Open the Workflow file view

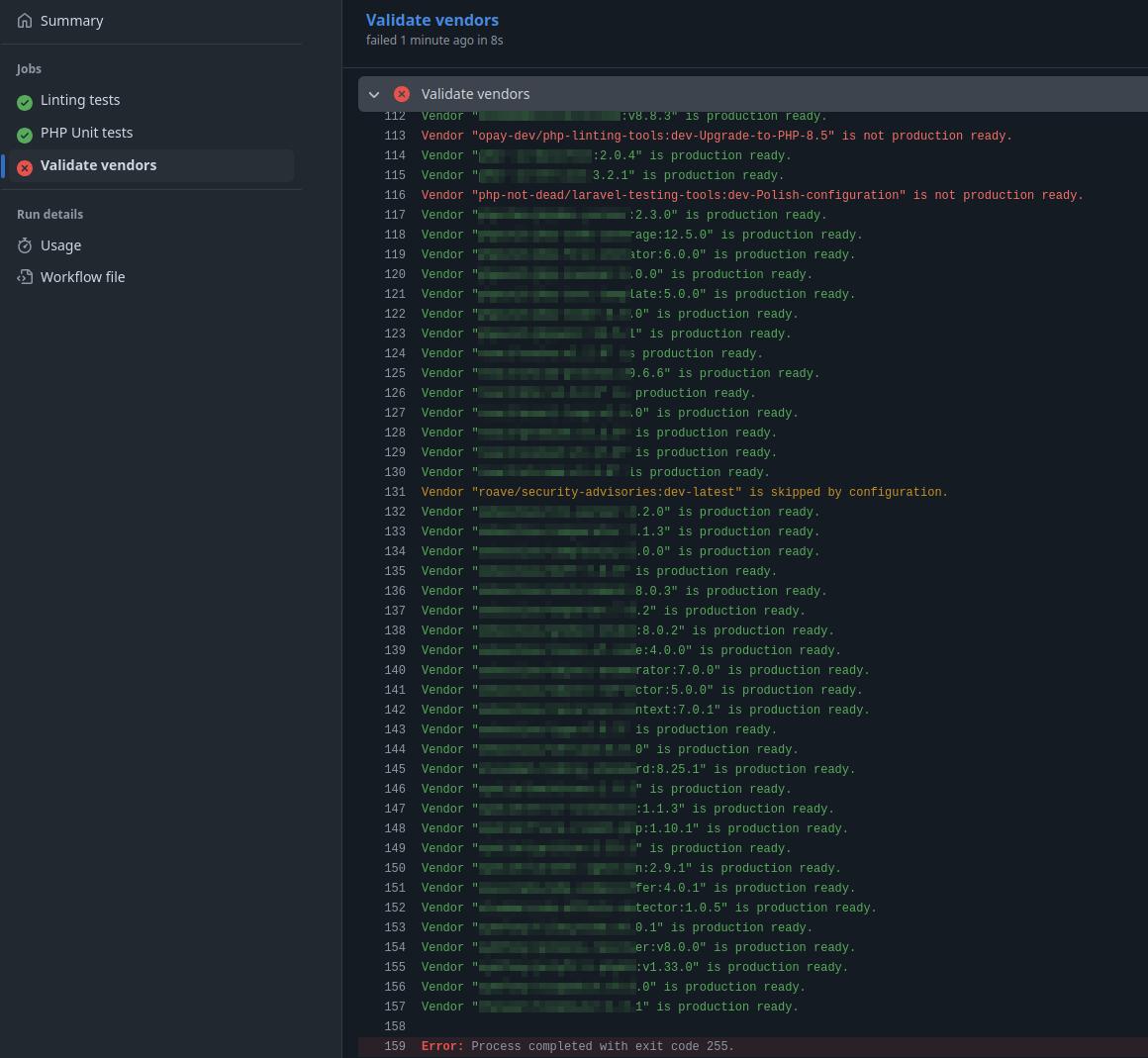pos(83,276)
